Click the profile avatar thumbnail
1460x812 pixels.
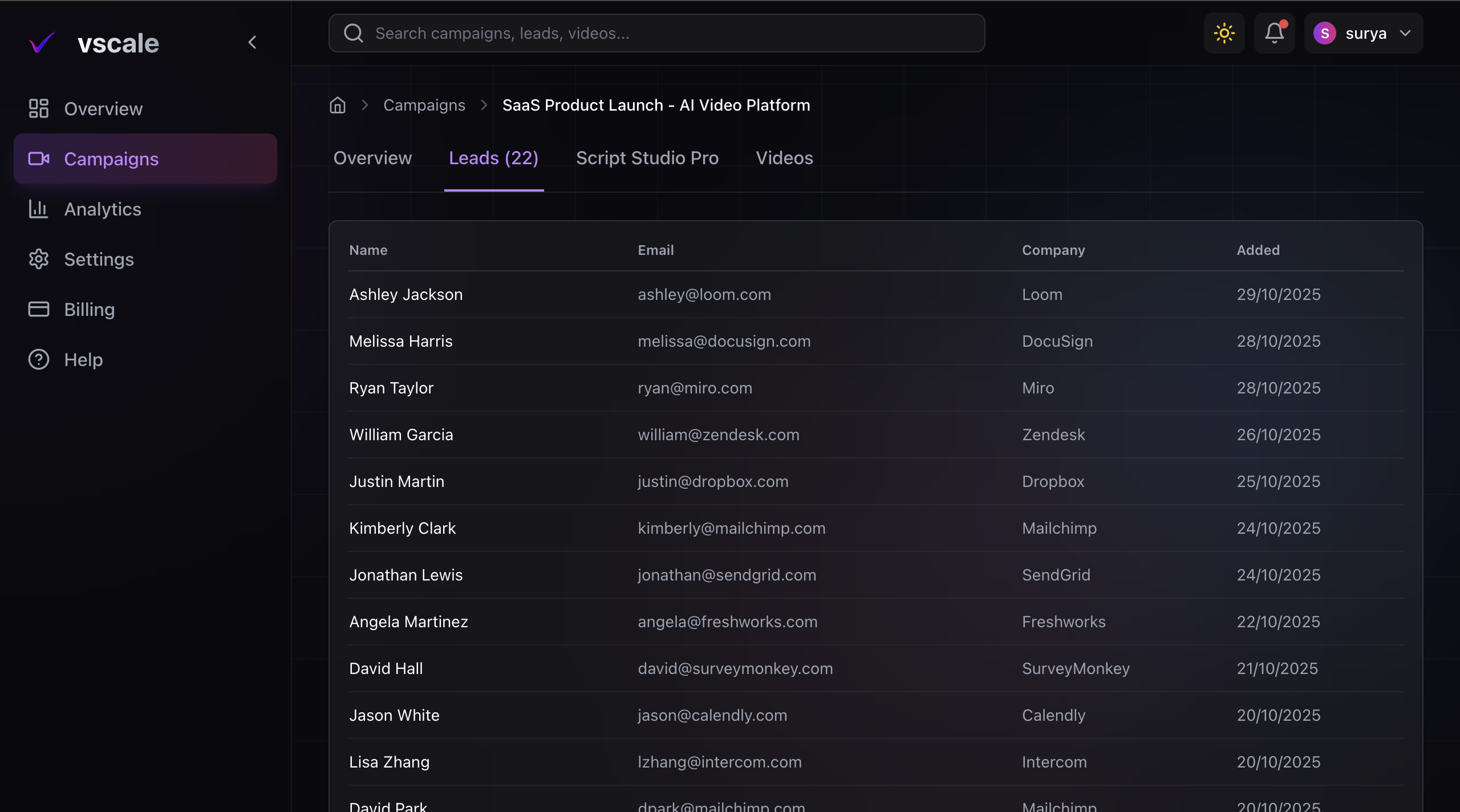pyautogui.click(x=1325, y=33)
